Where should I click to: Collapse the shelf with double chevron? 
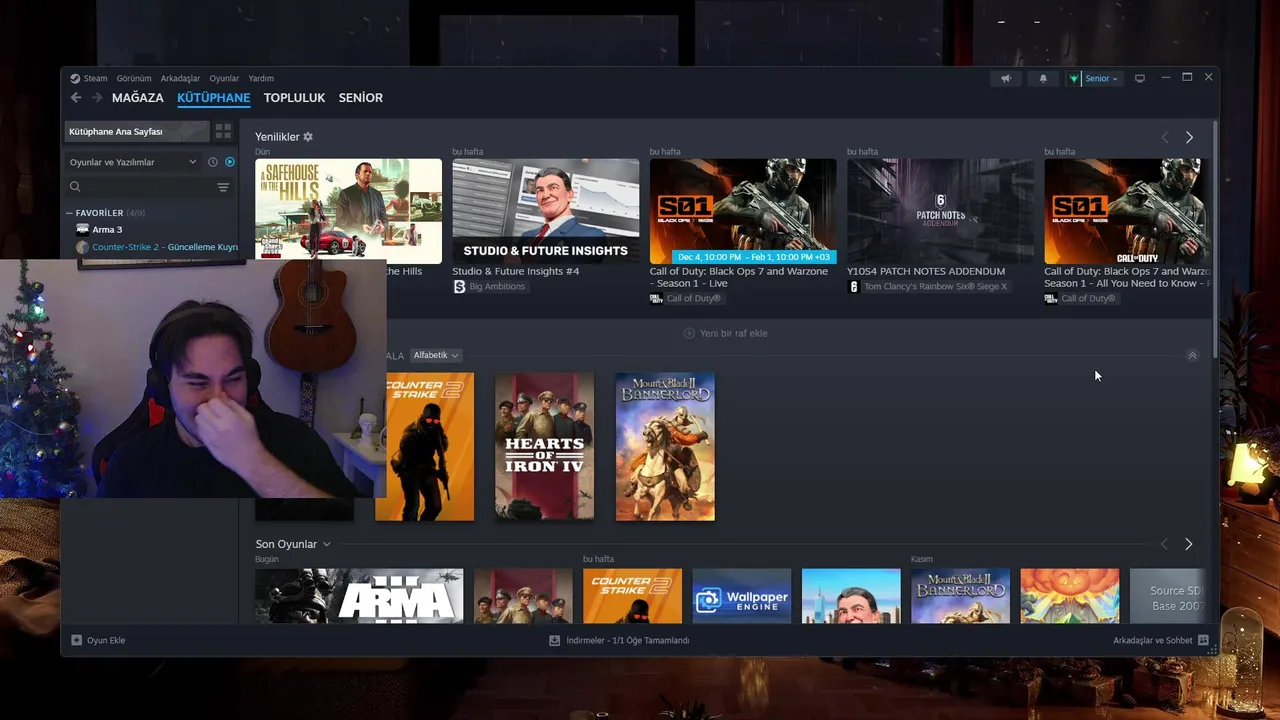1192,355
